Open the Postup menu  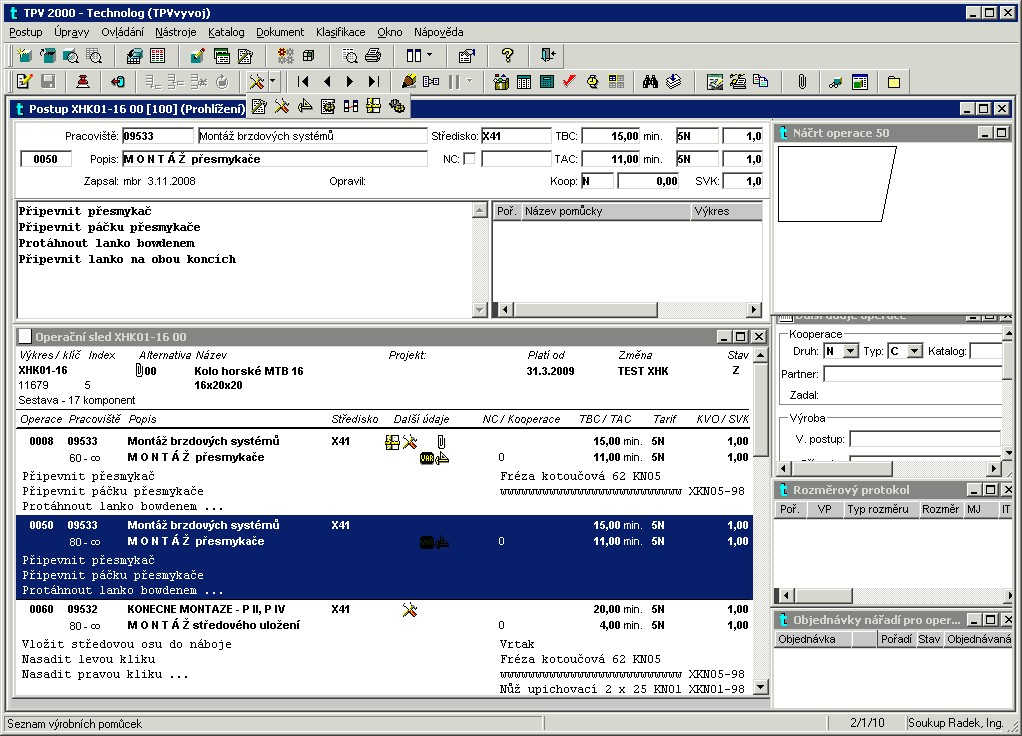click(x=25, y=32)
